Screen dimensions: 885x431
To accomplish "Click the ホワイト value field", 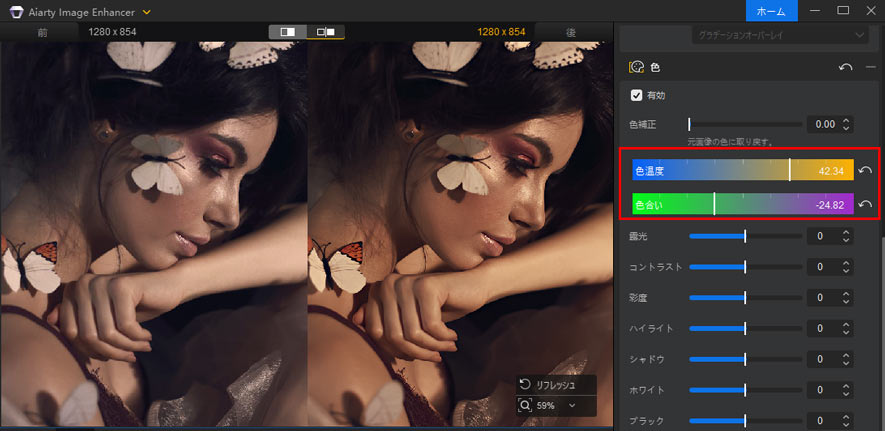I will [823, 390].
